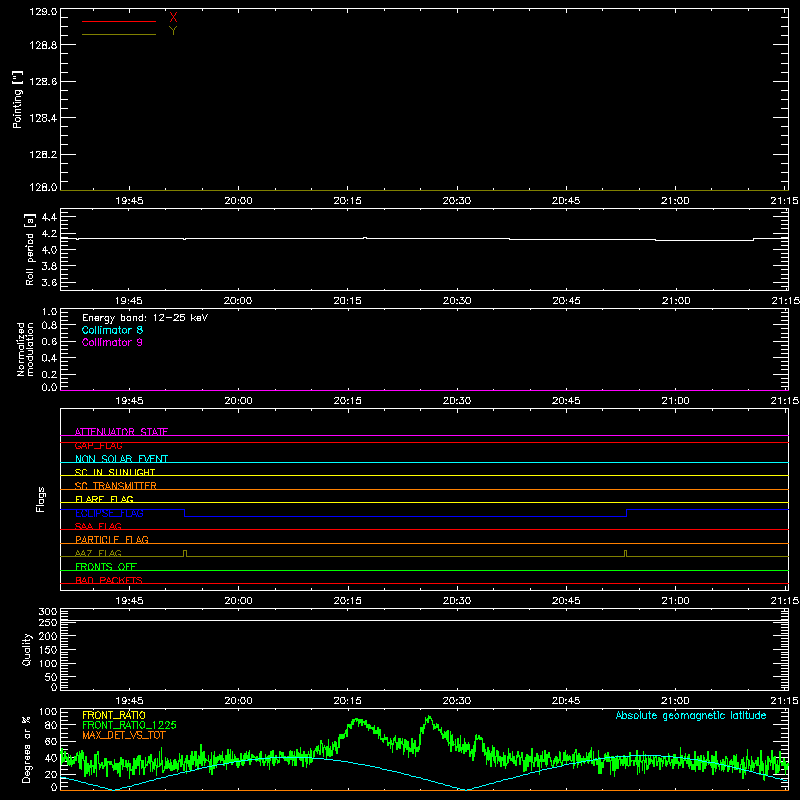Click the second green FRONT_RATIO_1225 peak

point(429,717)
